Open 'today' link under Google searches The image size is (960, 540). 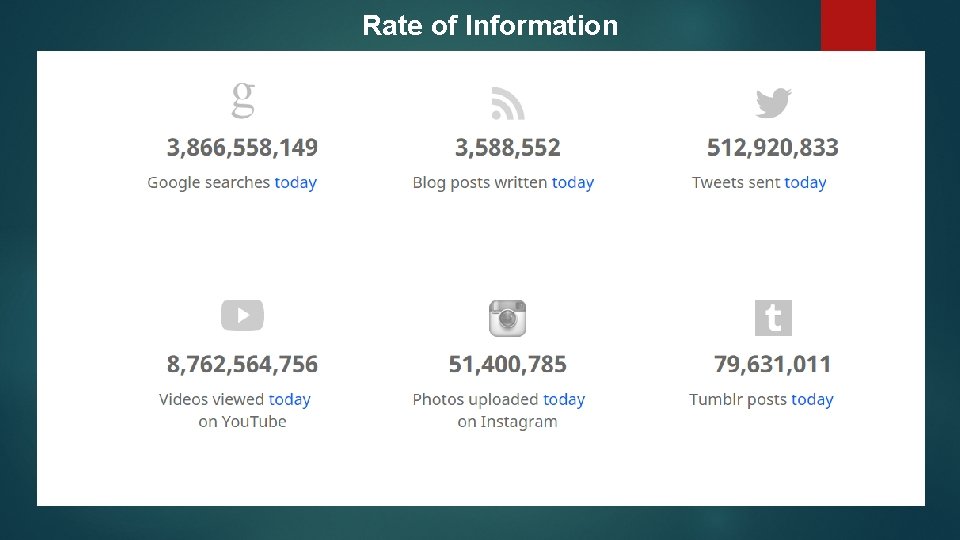pos(295,183)
